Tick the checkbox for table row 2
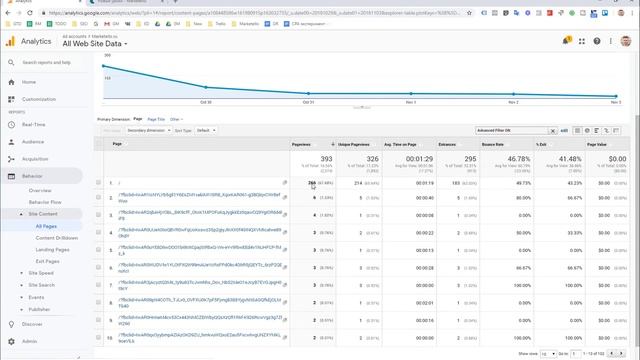 click(x=98, y=197)
